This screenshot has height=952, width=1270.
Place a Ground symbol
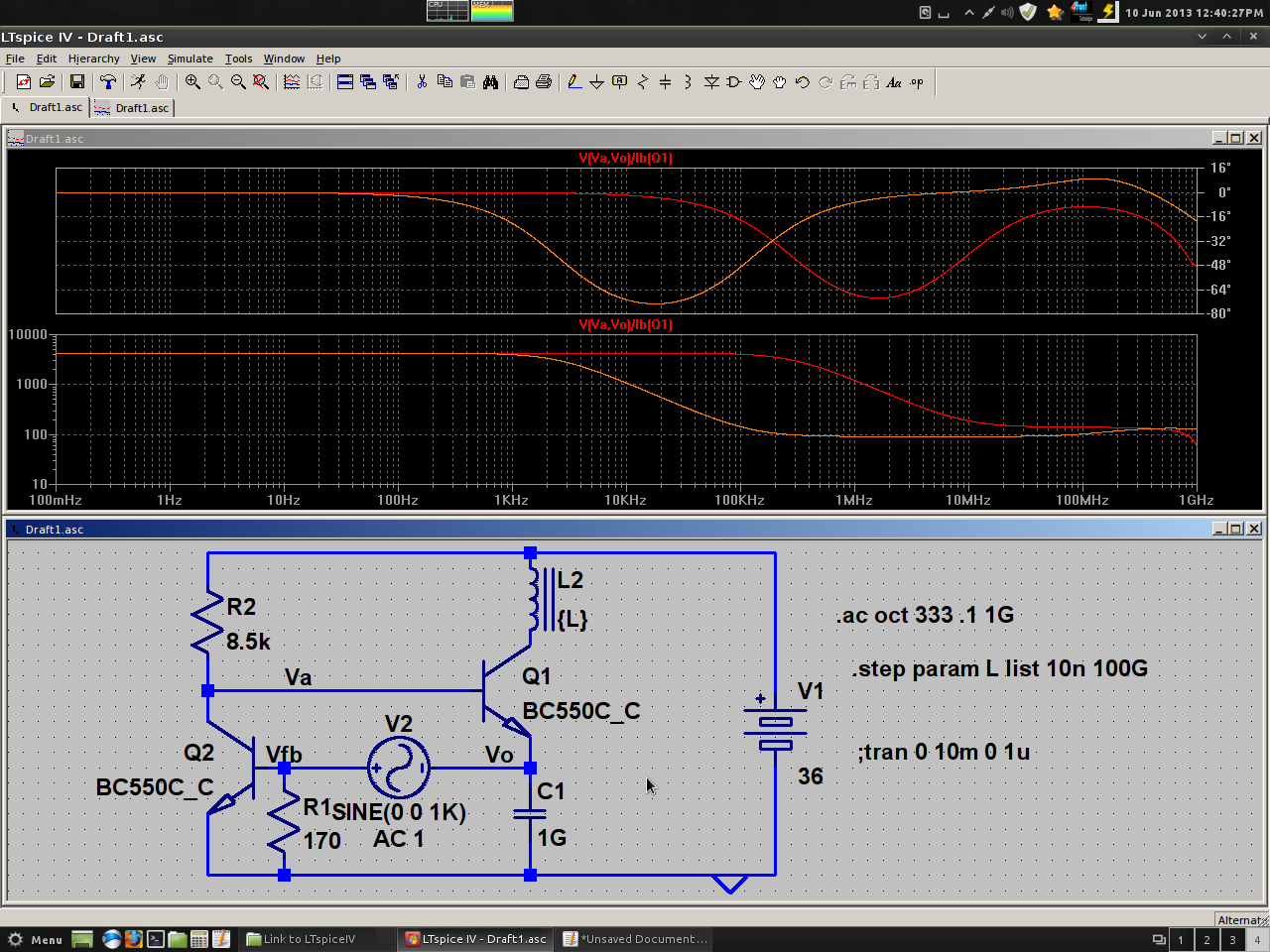tap(597, 82)
